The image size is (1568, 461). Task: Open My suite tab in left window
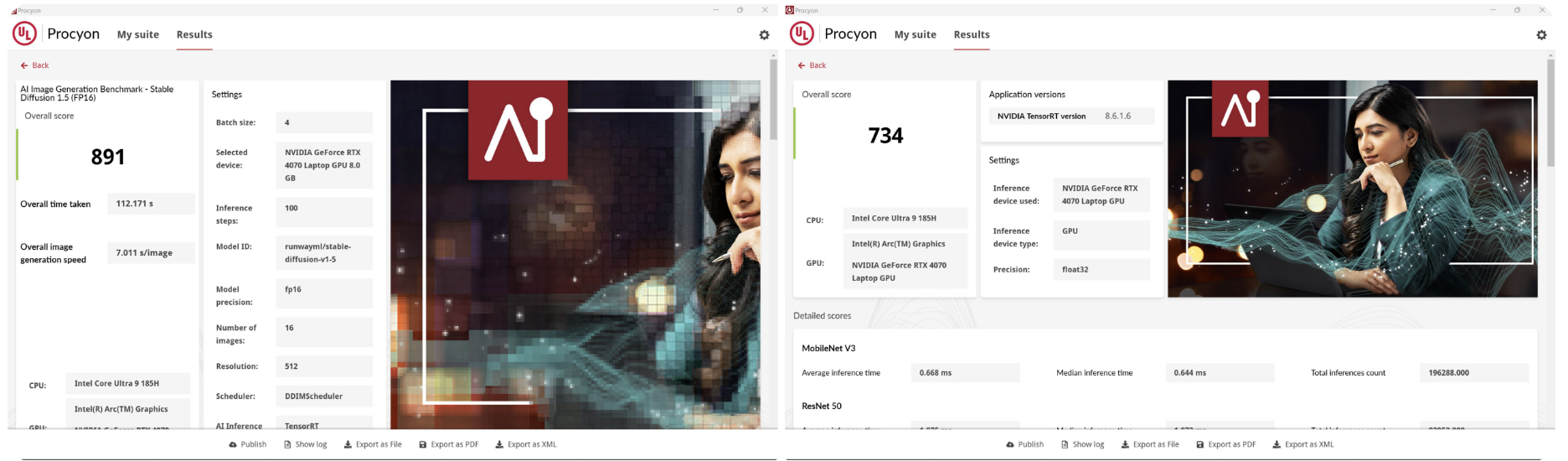coord(138,34)
